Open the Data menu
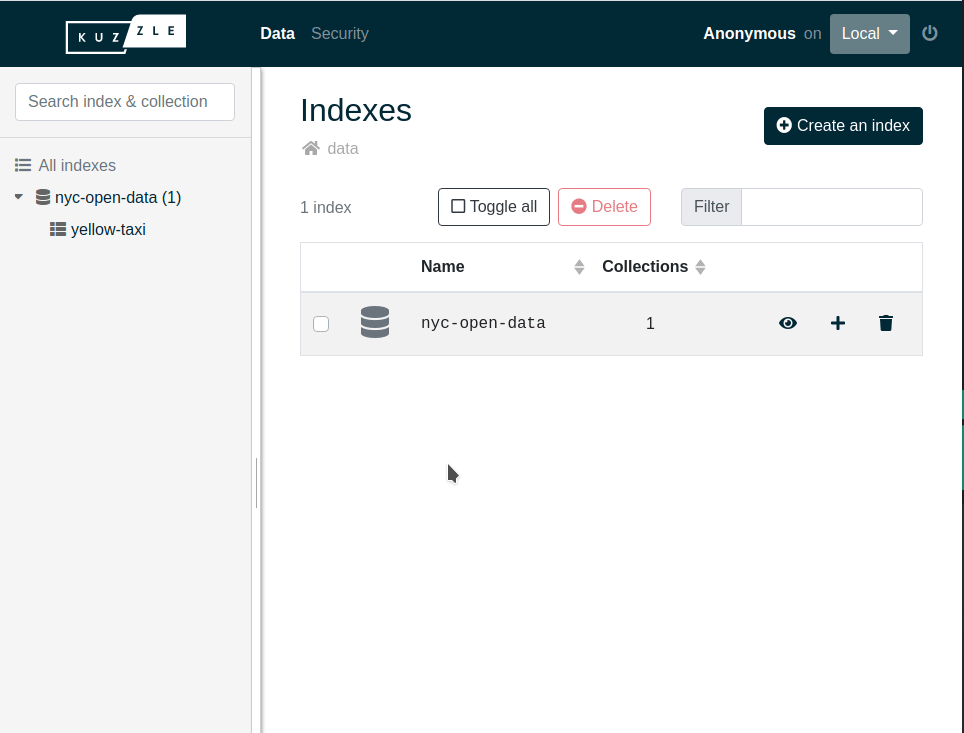The width and height of the screenshot is (964, 733). coord(277,34)
